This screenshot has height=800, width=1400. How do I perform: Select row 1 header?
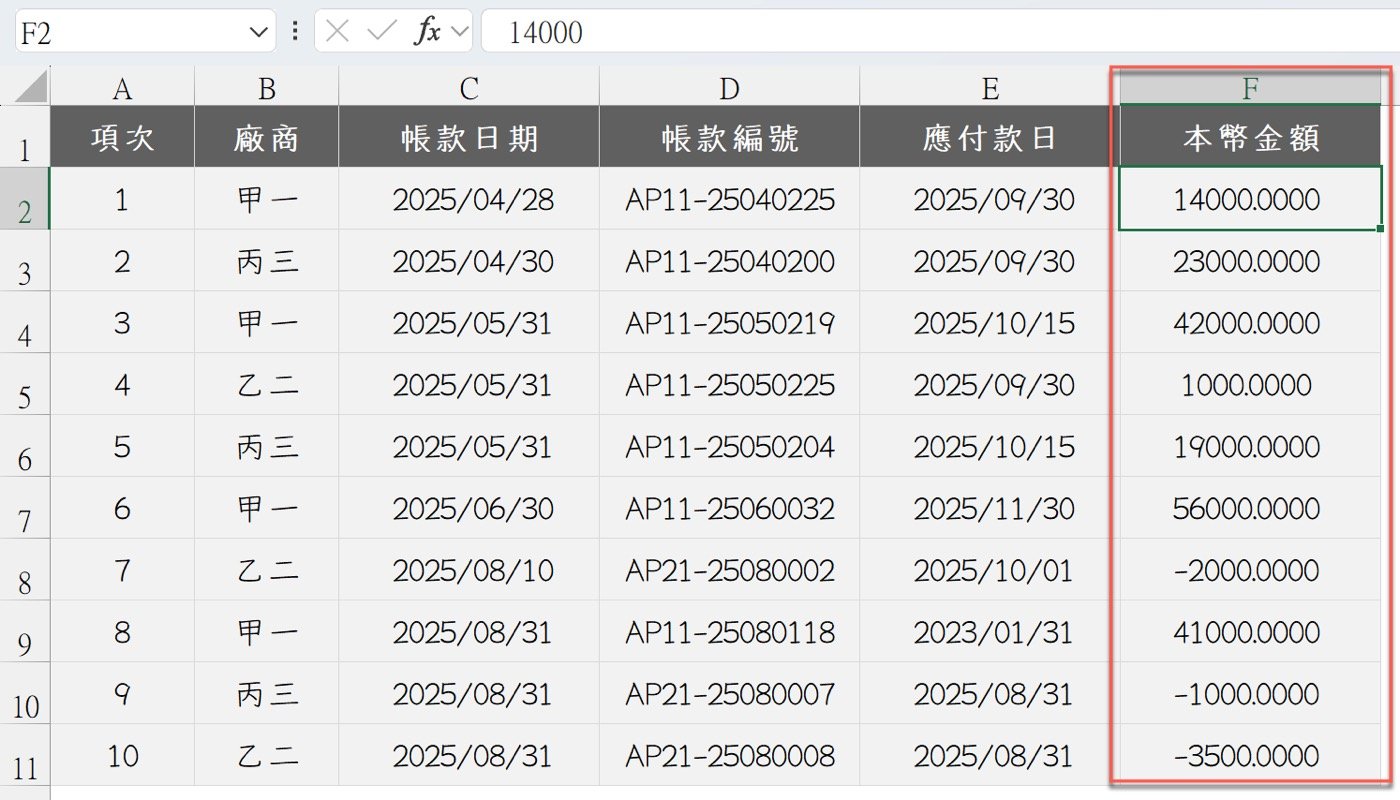click(25, 136)
